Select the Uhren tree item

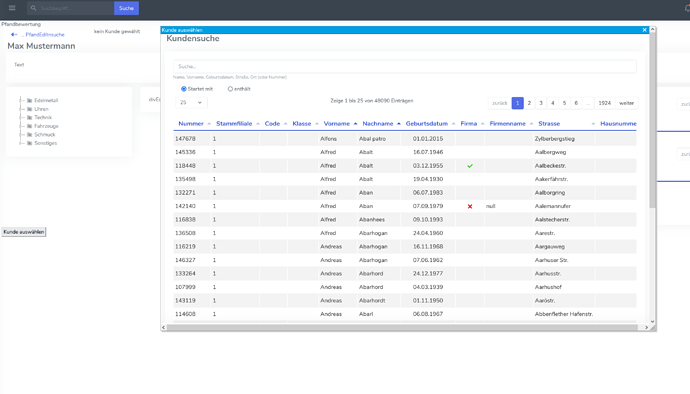tap(41, 109)
